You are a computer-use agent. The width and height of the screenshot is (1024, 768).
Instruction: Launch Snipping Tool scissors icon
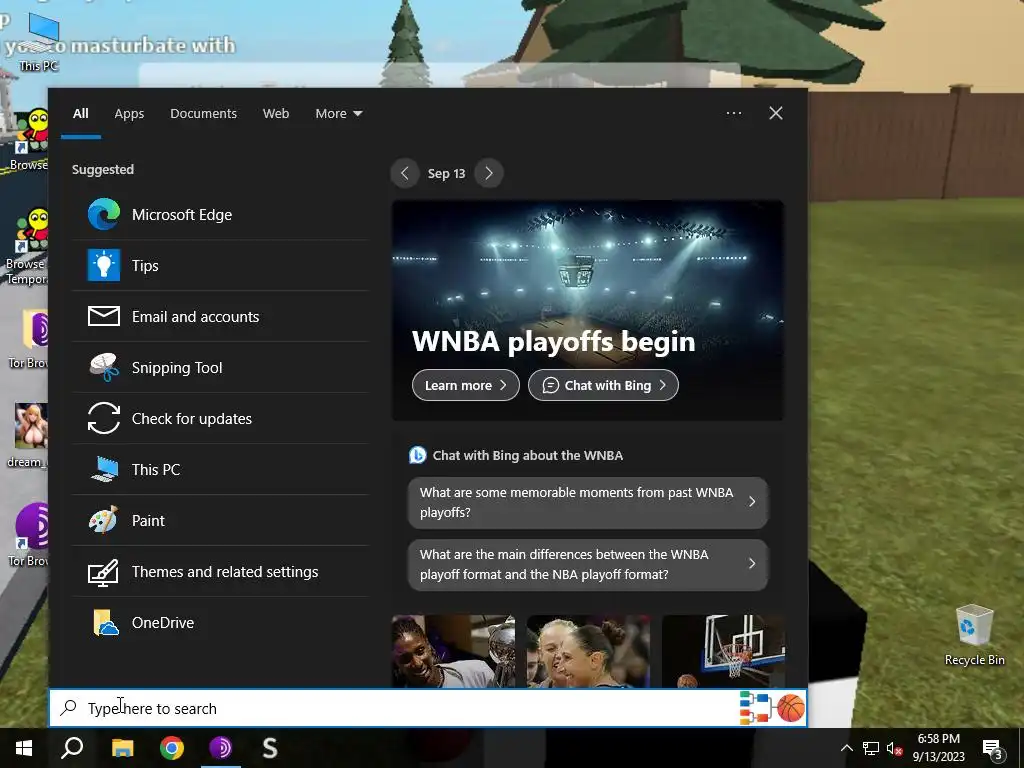(104, 368)
